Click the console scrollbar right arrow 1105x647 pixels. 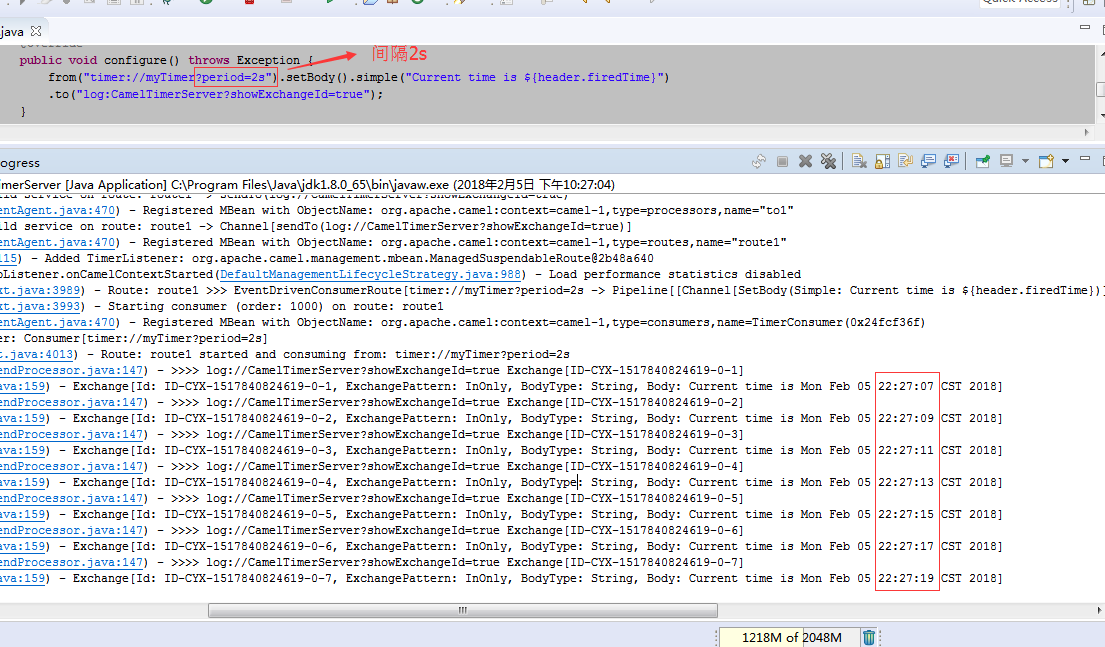click(x=1099, y=610)
